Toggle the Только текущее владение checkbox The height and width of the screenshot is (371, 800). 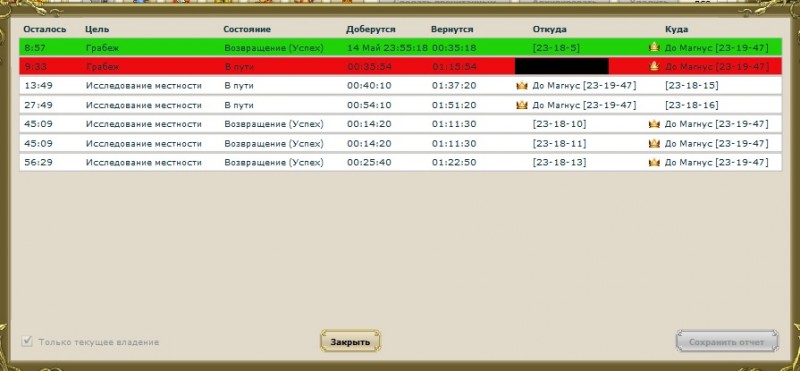(28, 341)
